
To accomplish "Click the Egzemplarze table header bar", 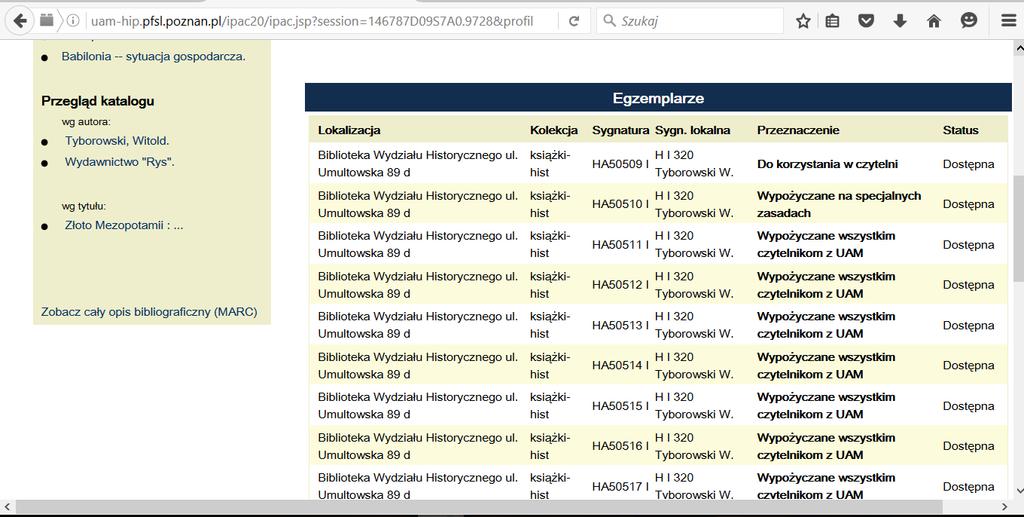I will [x=658, y=98].
